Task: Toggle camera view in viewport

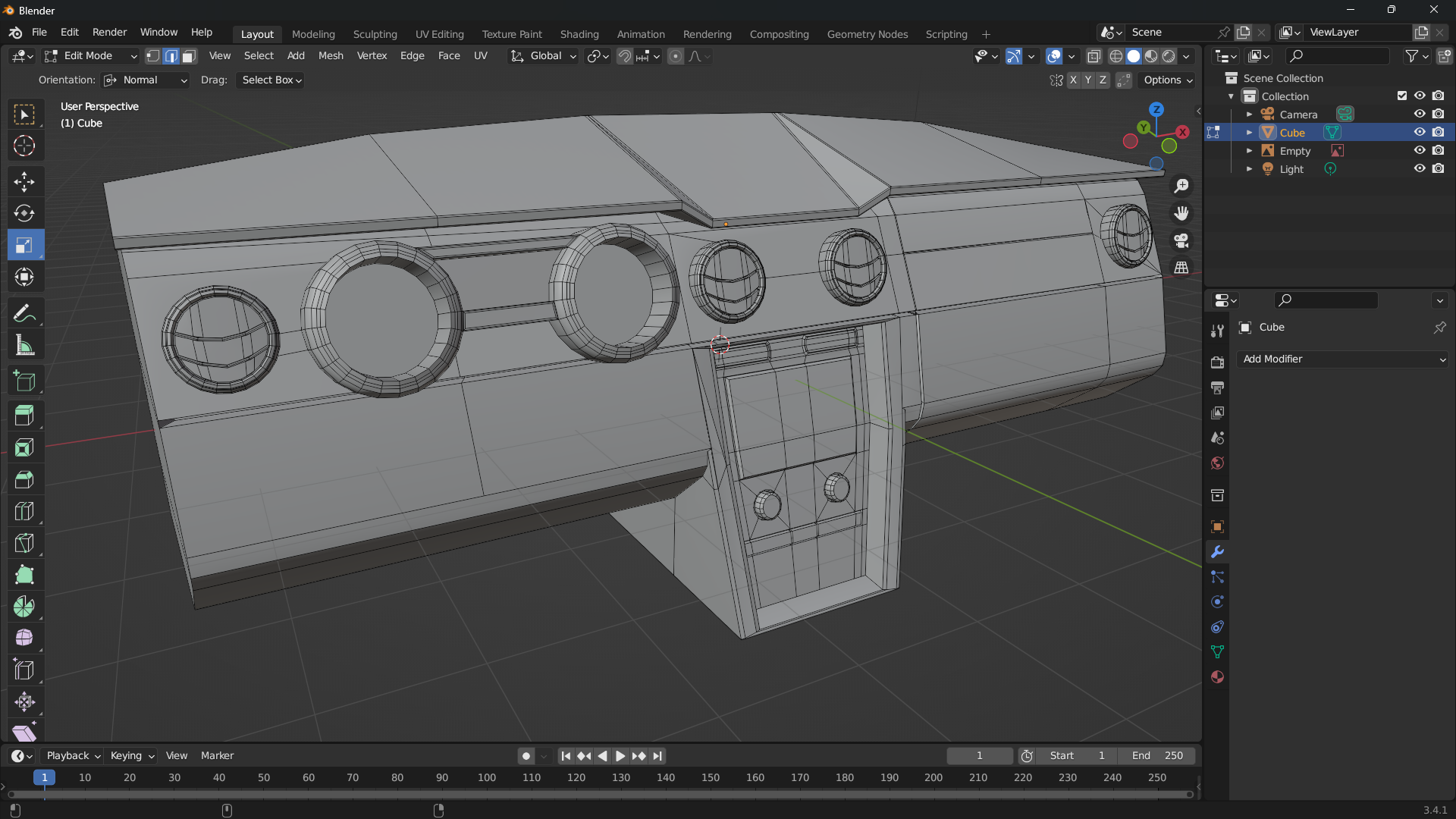Action: coord(1181,241)
